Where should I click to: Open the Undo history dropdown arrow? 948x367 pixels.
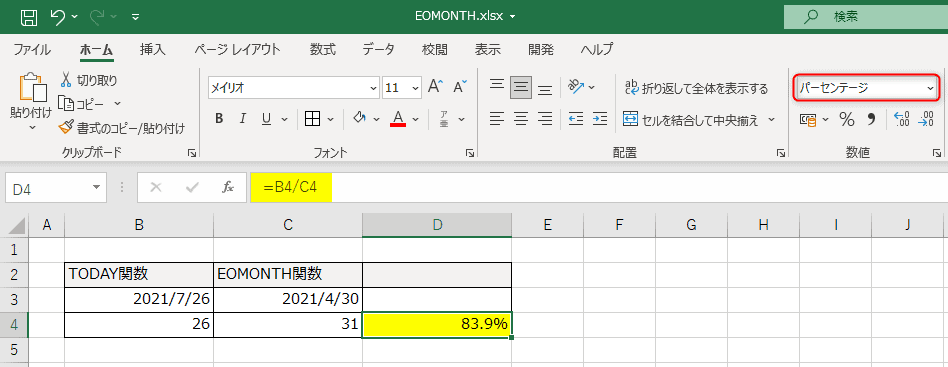click(74, 18)
